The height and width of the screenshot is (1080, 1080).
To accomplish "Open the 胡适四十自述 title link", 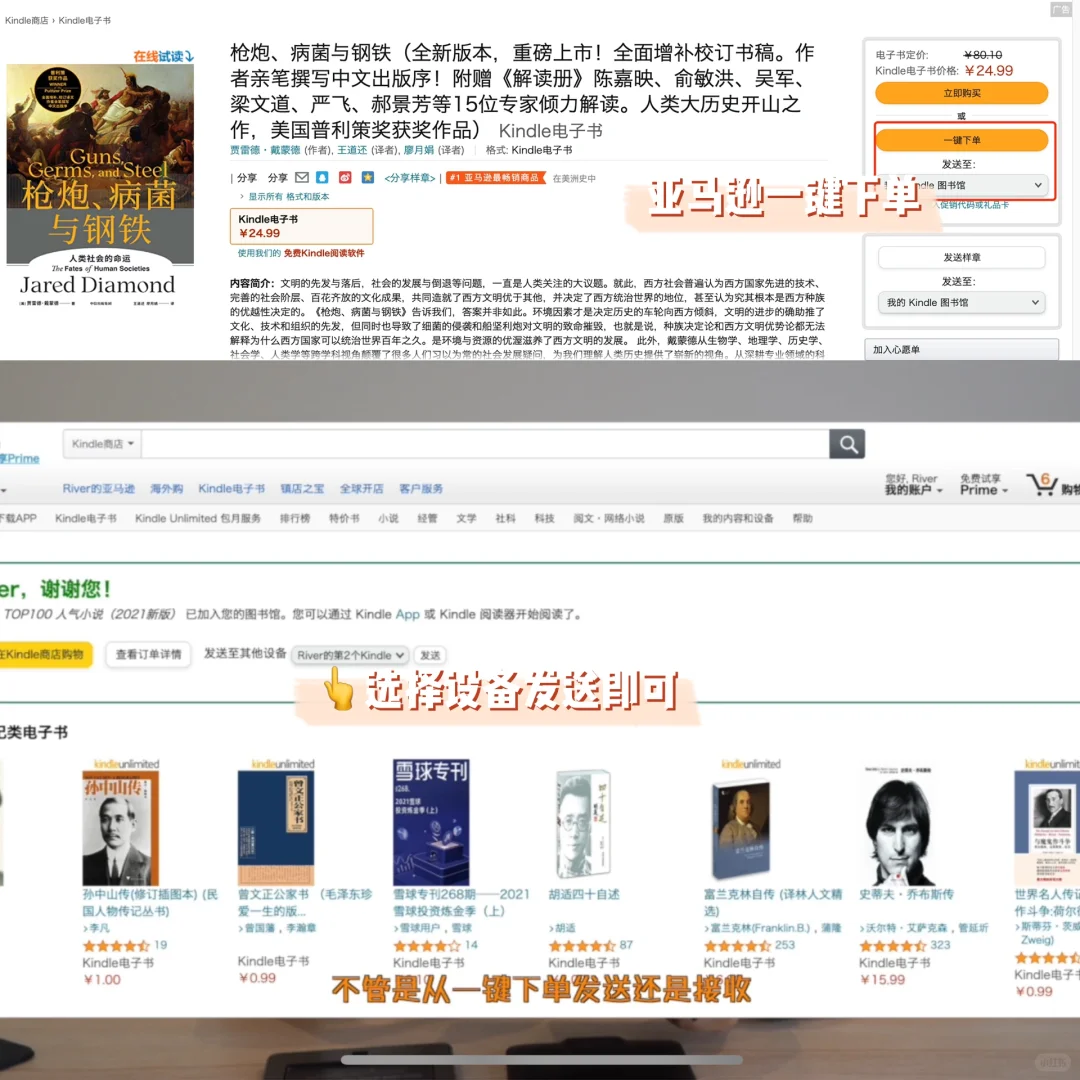I will click(x=583, y=895).
